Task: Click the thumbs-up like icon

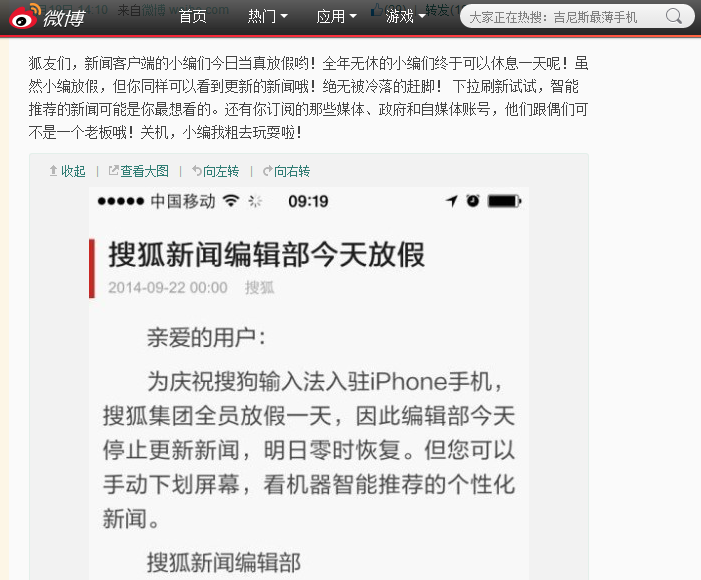Action: tap(376, 9)
